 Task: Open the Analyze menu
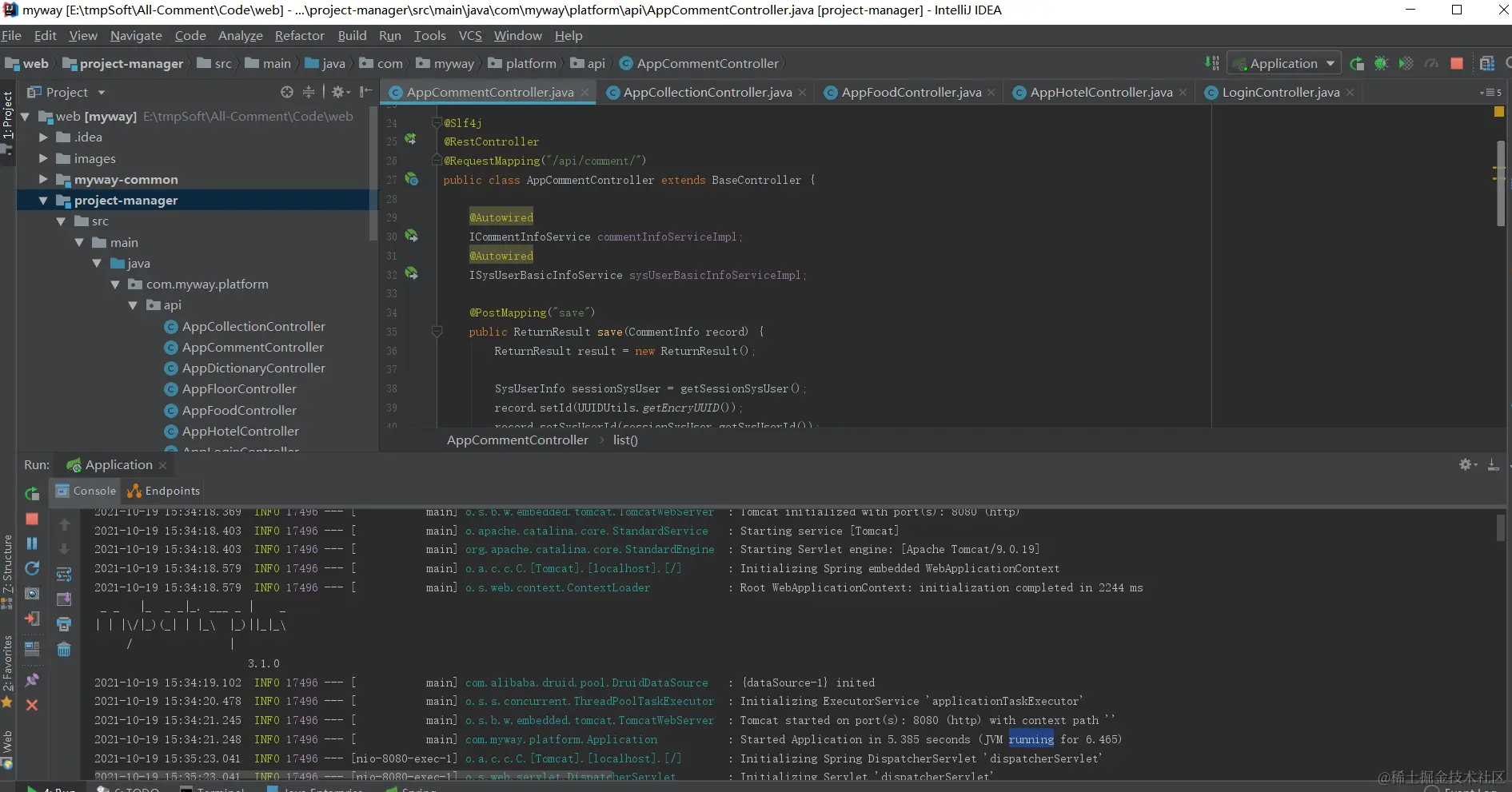[x=240, y=35]
